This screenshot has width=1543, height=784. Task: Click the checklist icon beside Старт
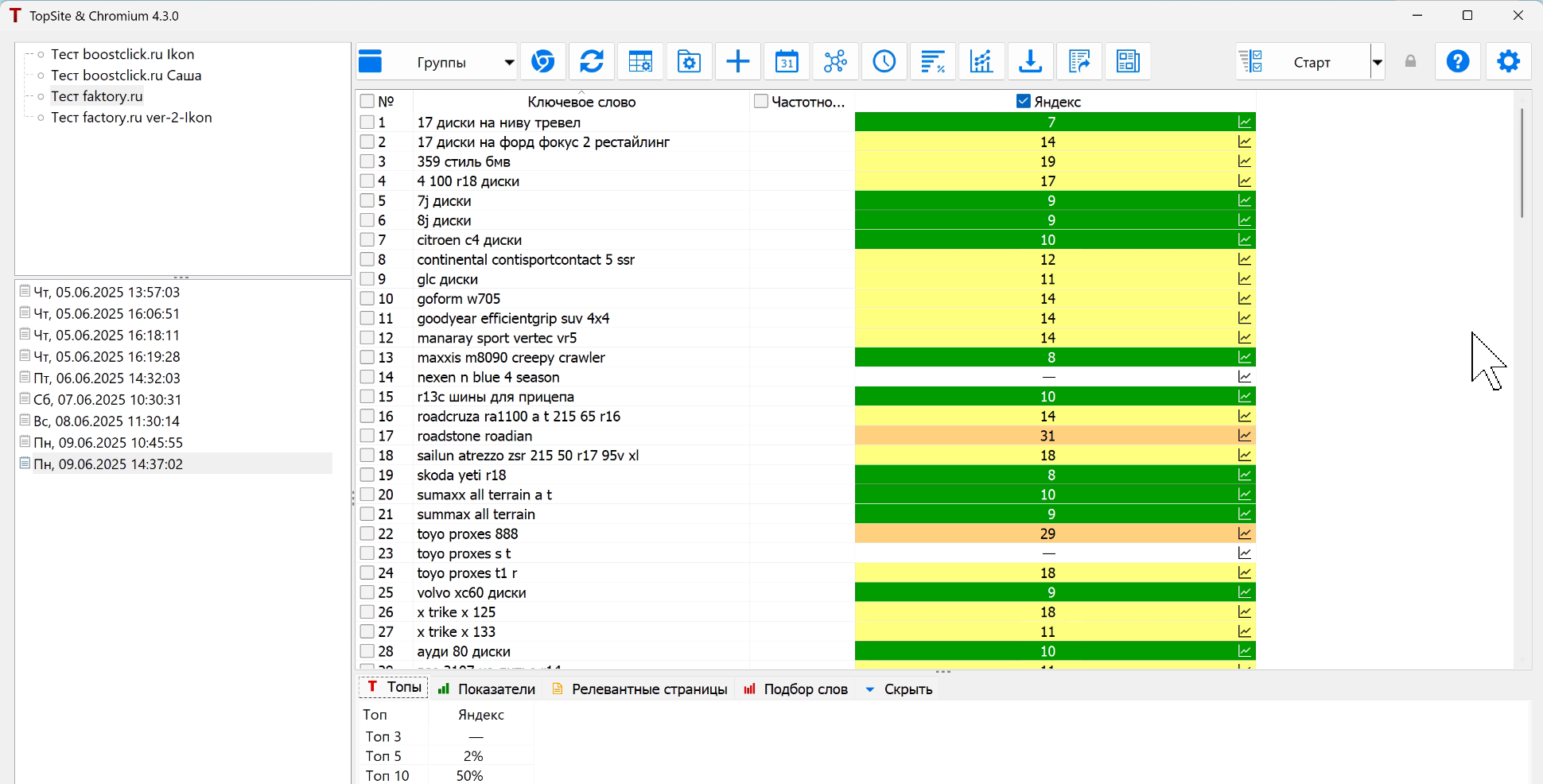pos(1251,61)
